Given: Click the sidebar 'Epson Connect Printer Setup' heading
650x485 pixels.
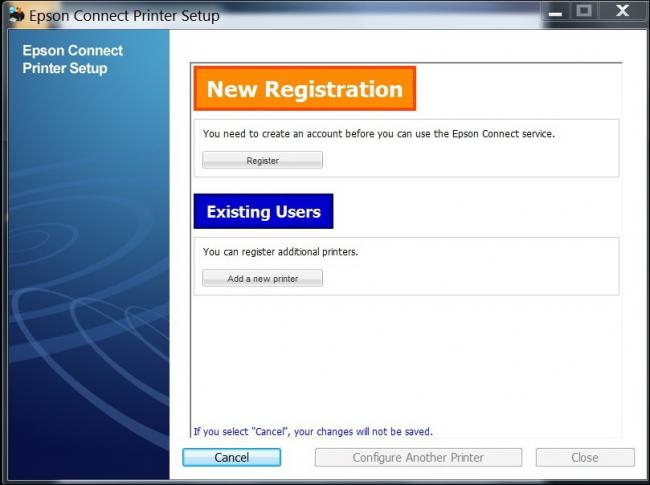Looking at the screenshot, I should click(x=73, y=59).
